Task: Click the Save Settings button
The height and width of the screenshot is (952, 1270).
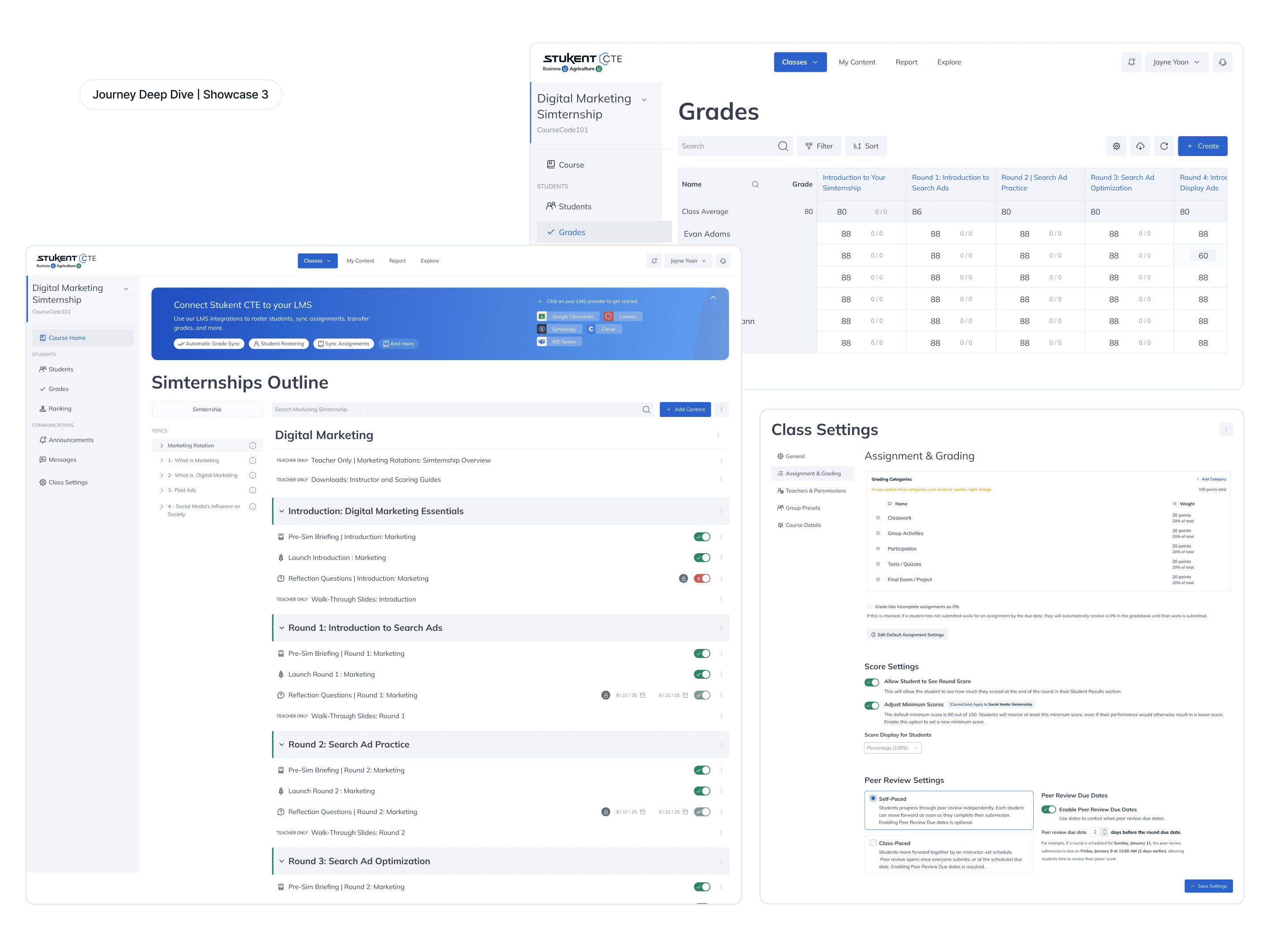Action: (1208, 886)
